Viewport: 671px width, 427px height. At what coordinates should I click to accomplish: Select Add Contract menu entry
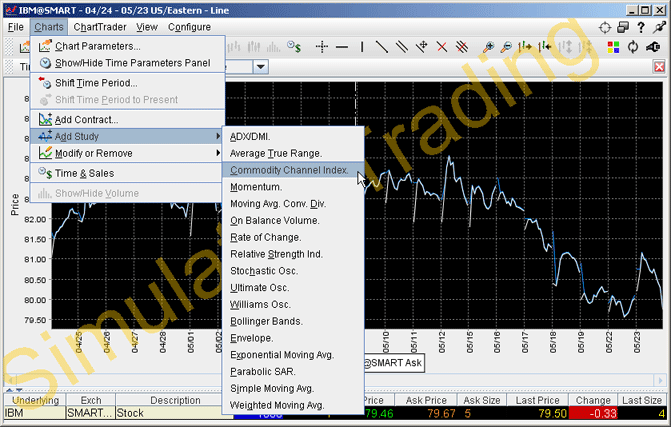click(x=128, y=120)
